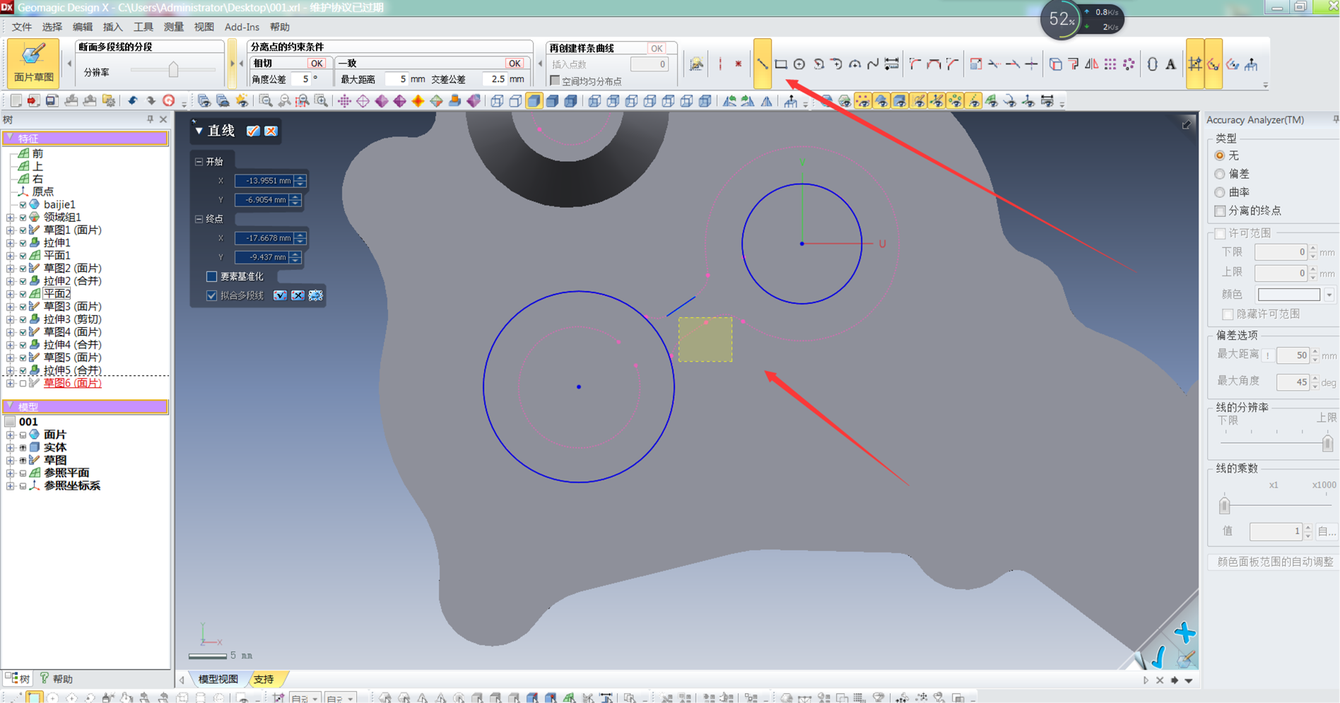1340x703 pixels.
Task: Select the Spline sketch tool
Action: click(x=873, y=64)
